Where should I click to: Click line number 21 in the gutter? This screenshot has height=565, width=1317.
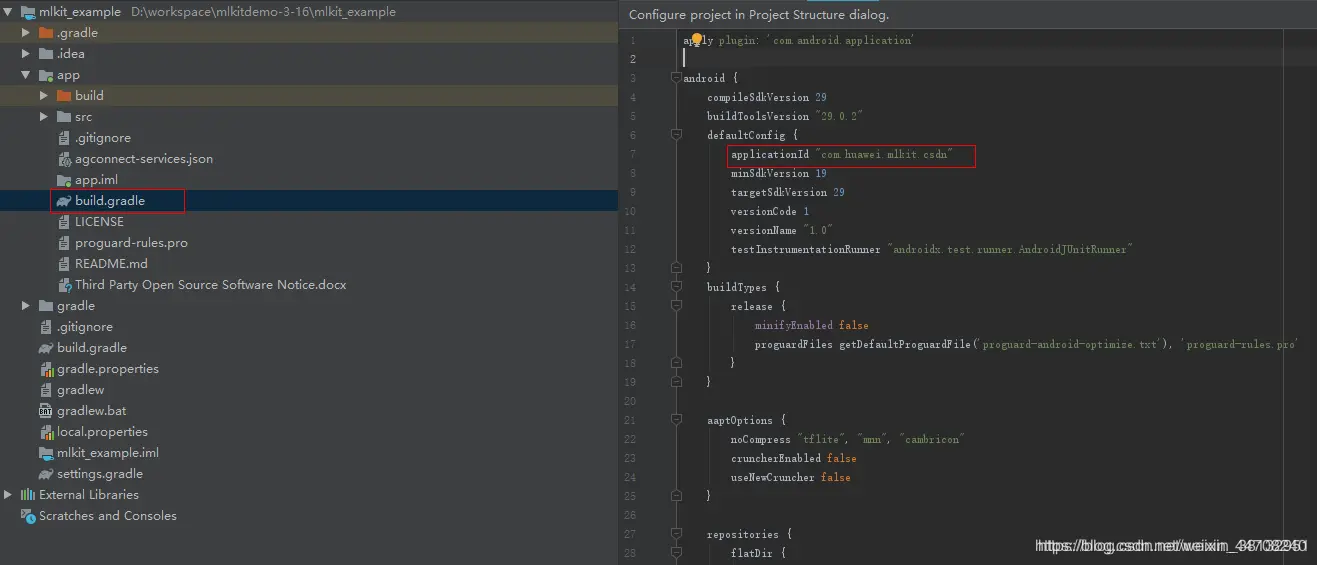click(x=630, y=420)
